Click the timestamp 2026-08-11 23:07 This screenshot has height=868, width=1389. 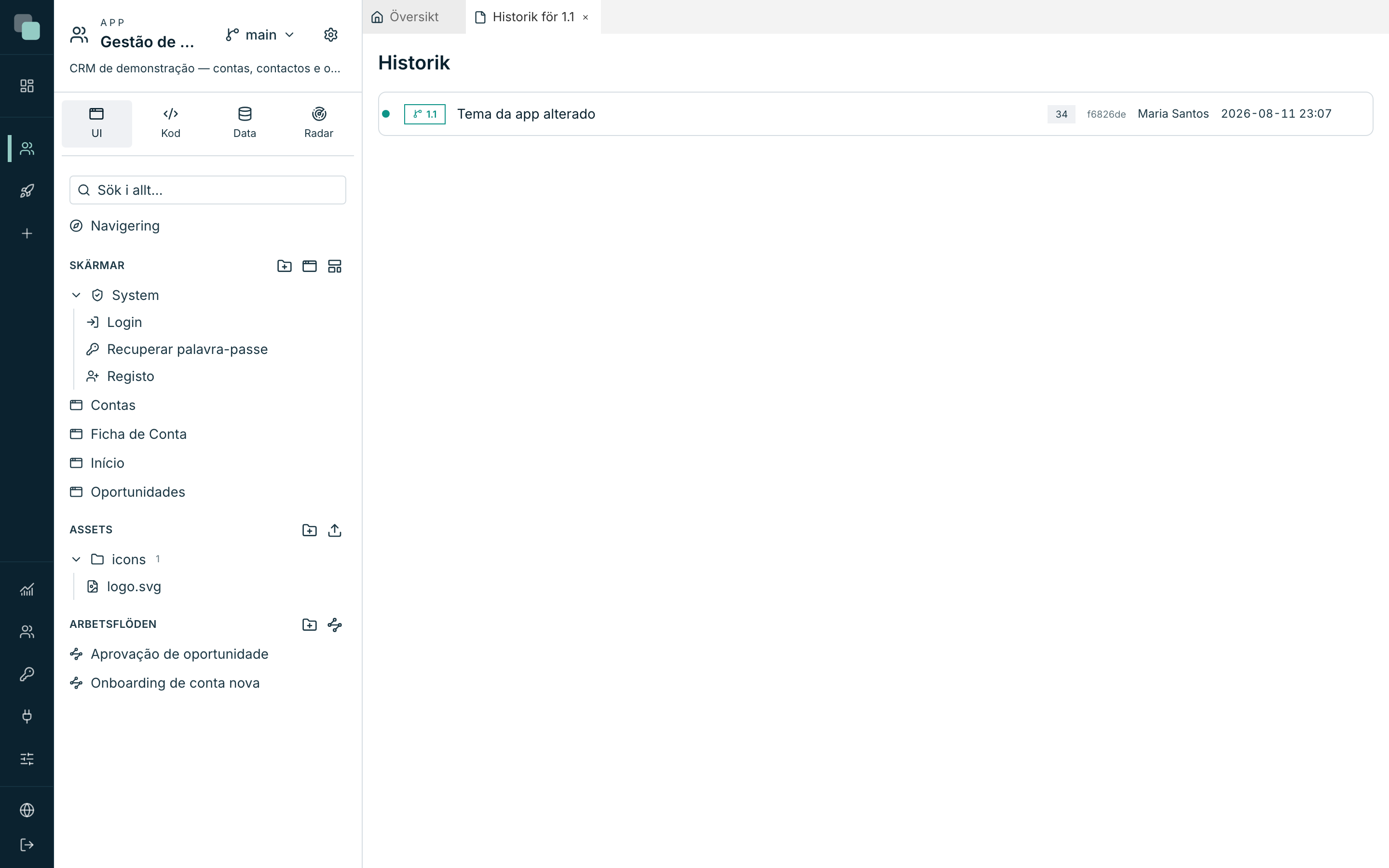point(1276,114)
